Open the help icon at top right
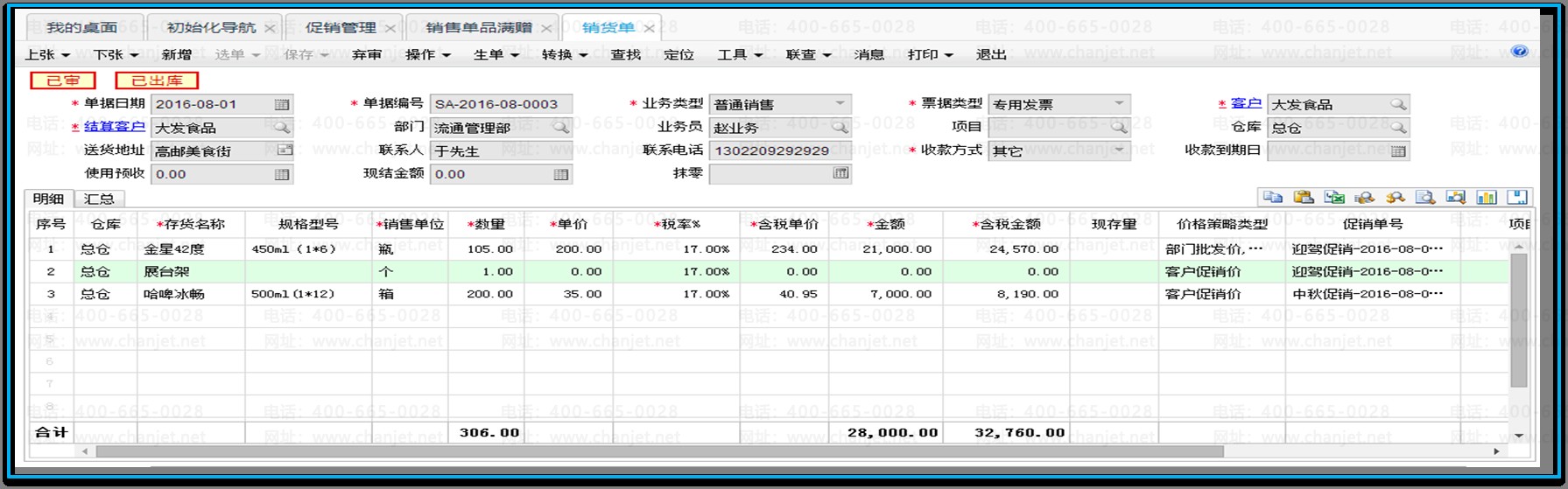The image size is (1568, 489). [x=1520, y=52]
